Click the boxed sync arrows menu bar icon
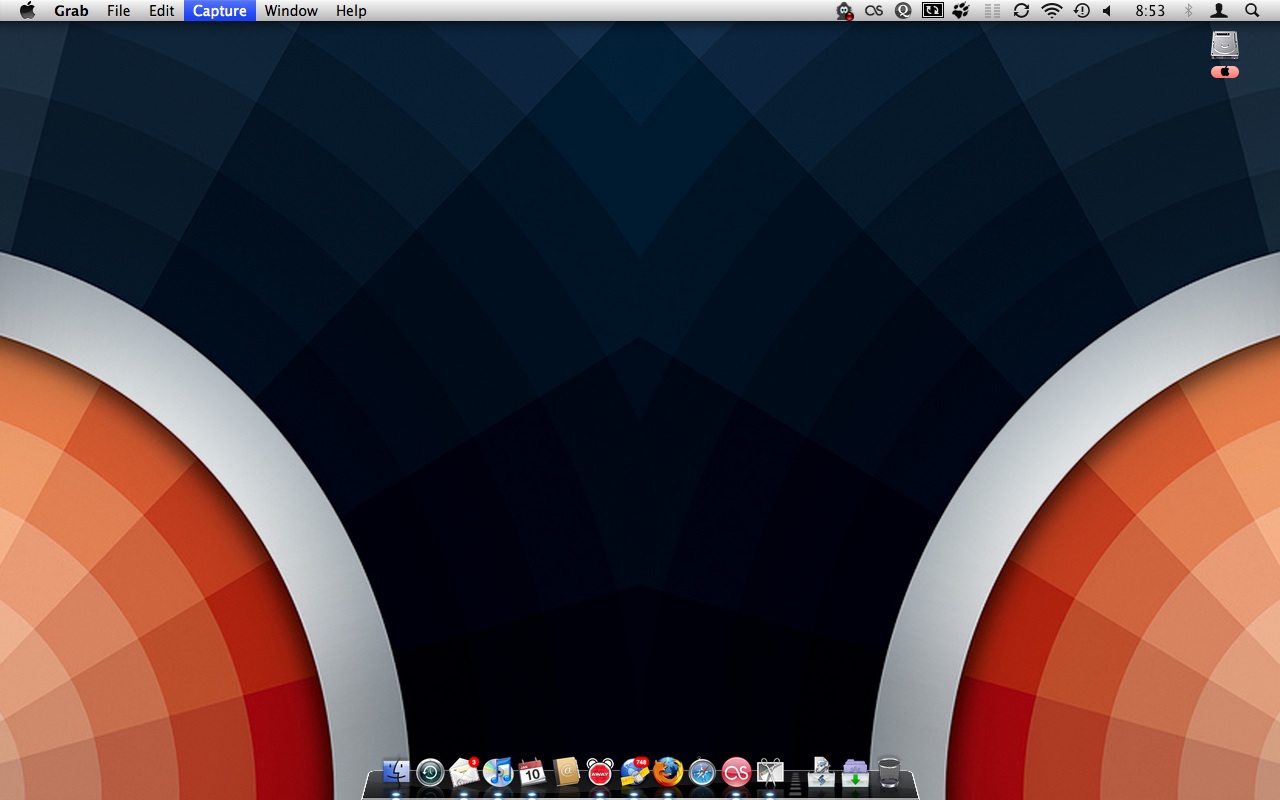Screen dimensions: 1280x800 (x=932, y=11)
